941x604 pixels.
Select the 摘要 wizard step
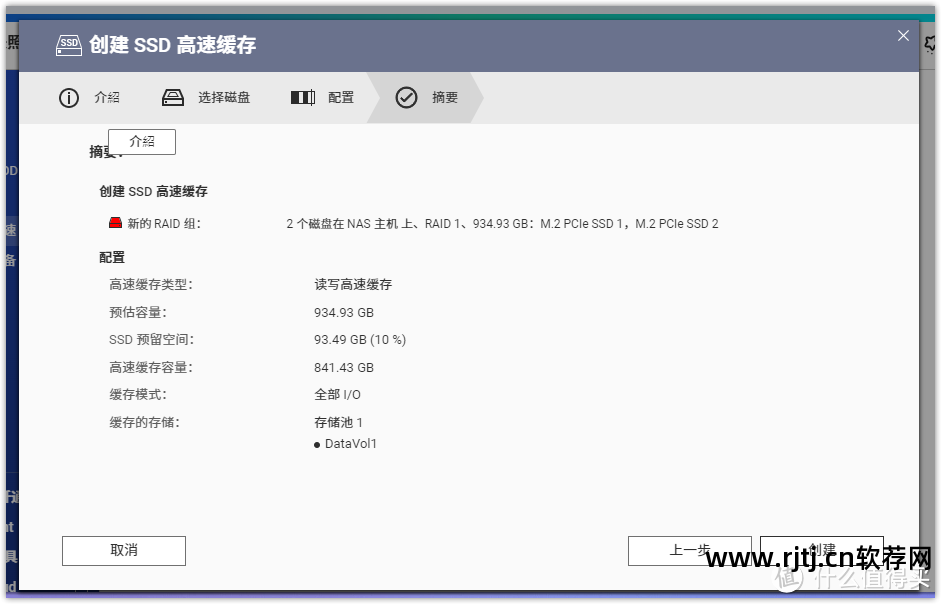pyautogui.click(x=427, y=97)
